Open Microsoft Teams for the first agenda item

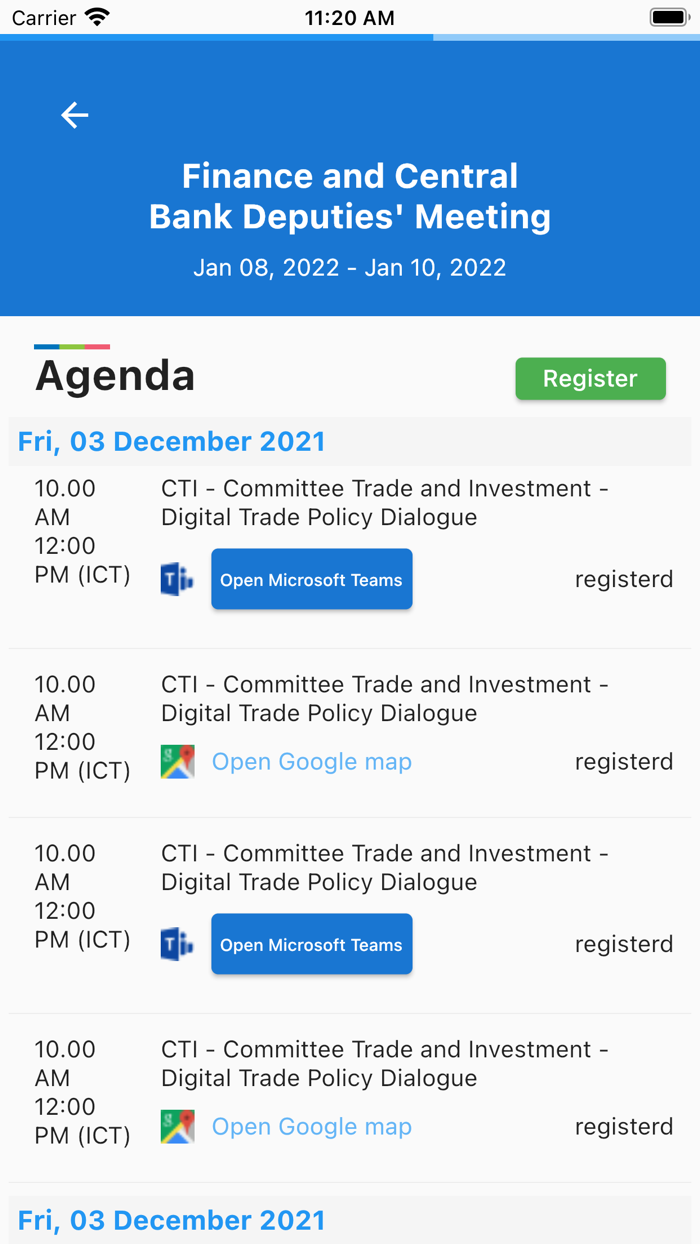click(x=311, y=579)
